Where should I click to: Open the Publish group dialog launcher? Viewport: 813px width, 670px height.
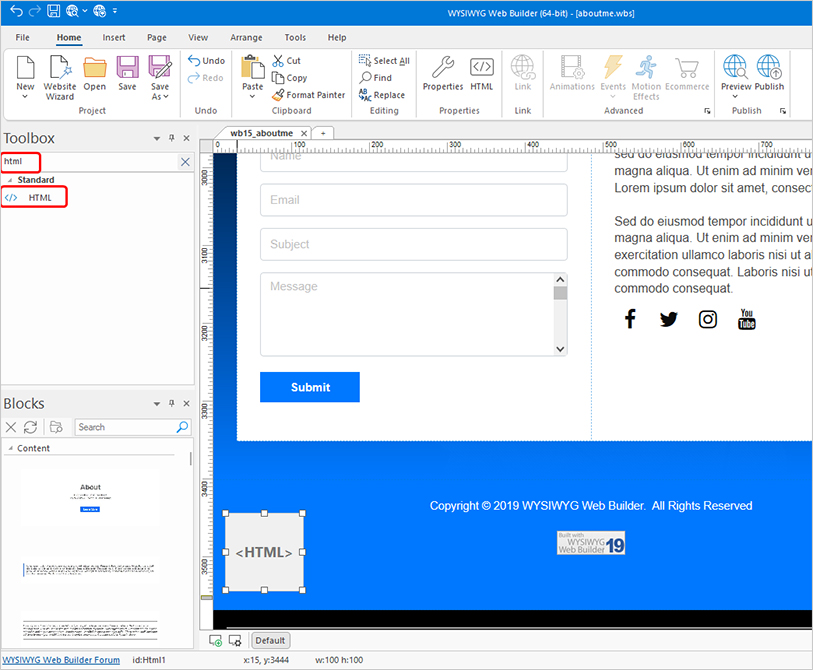point(783,111)
